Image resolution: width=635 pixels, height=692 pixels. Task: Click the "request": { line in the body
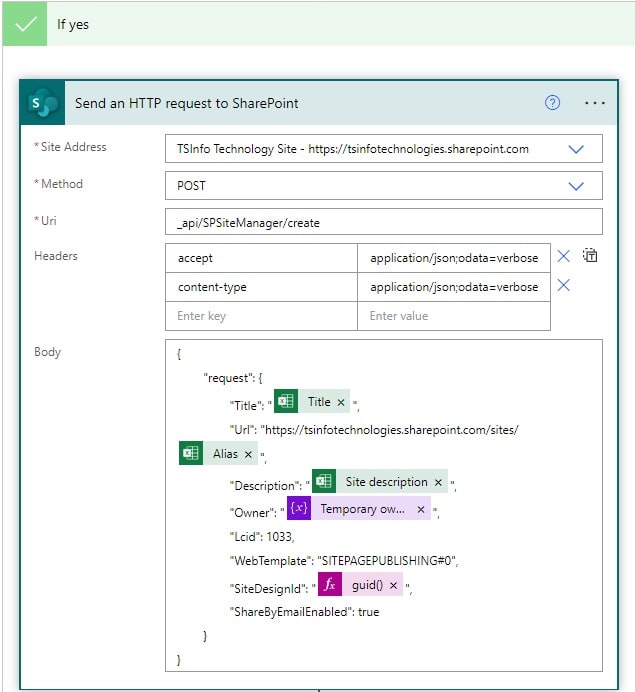point(233,378)
